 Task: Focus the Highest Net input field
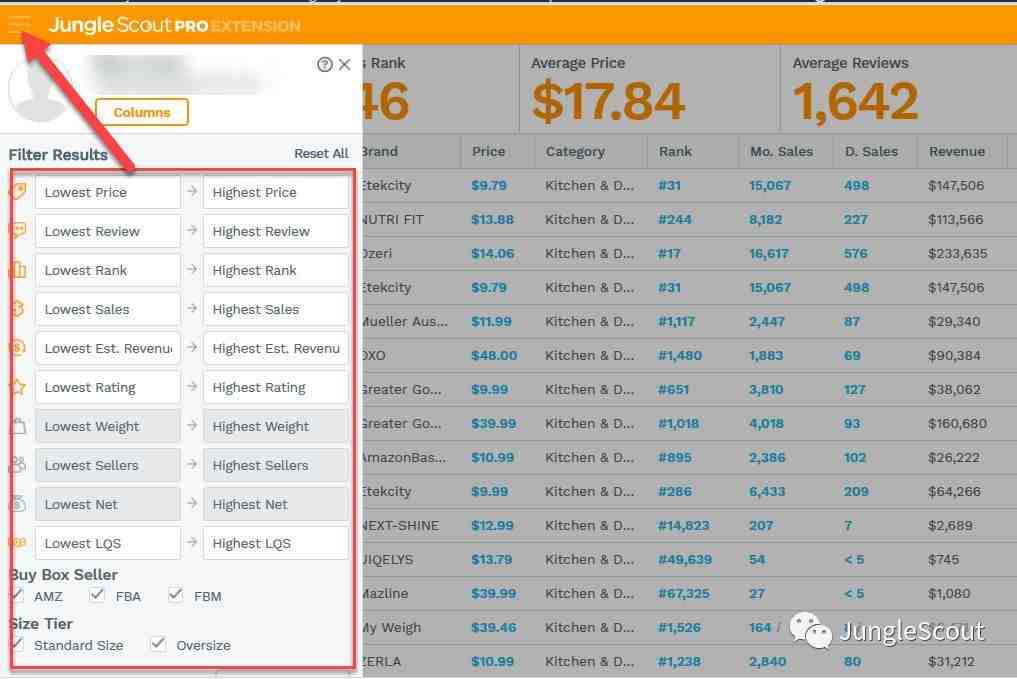click(276, 504)
